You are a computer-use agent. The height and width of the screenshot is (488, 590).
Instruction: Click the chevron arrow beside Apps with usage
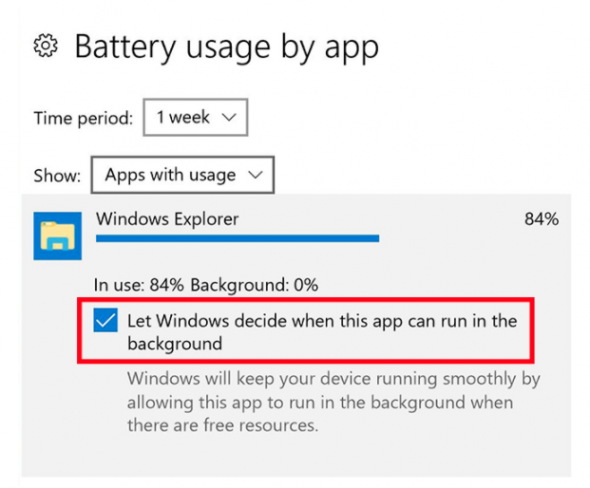pos(255,175)
